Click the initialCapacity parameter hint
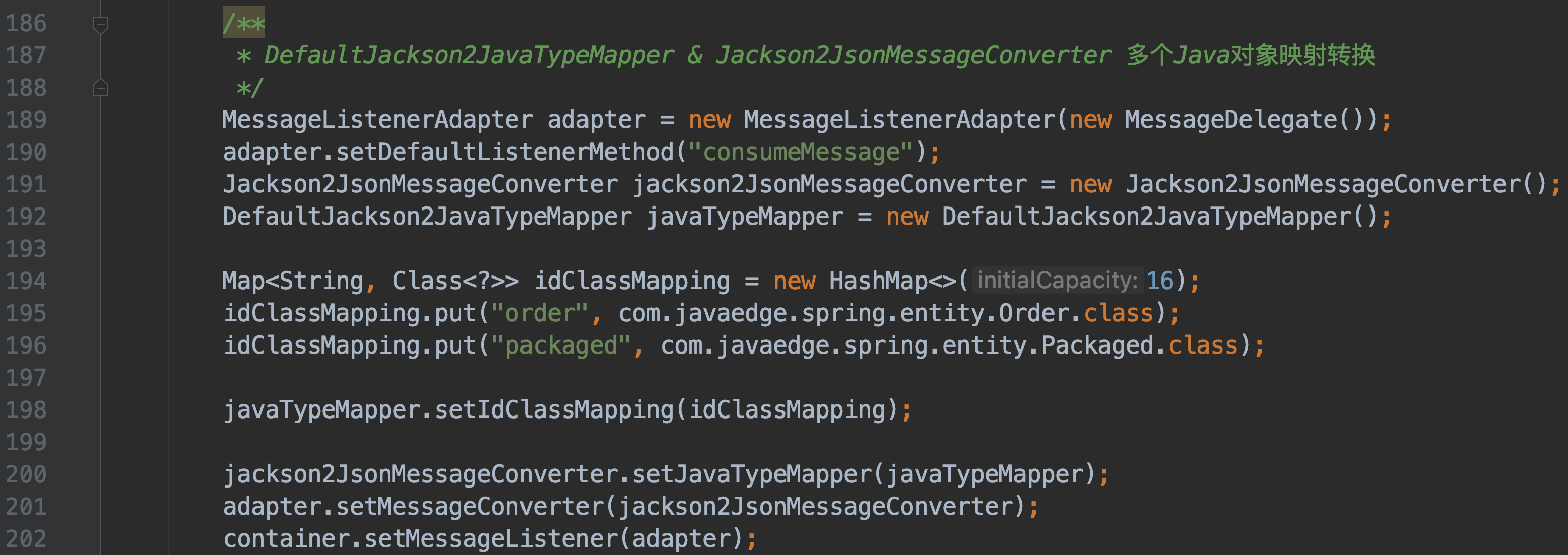This screenshot has height=555, width=1568. (1057, 281)
